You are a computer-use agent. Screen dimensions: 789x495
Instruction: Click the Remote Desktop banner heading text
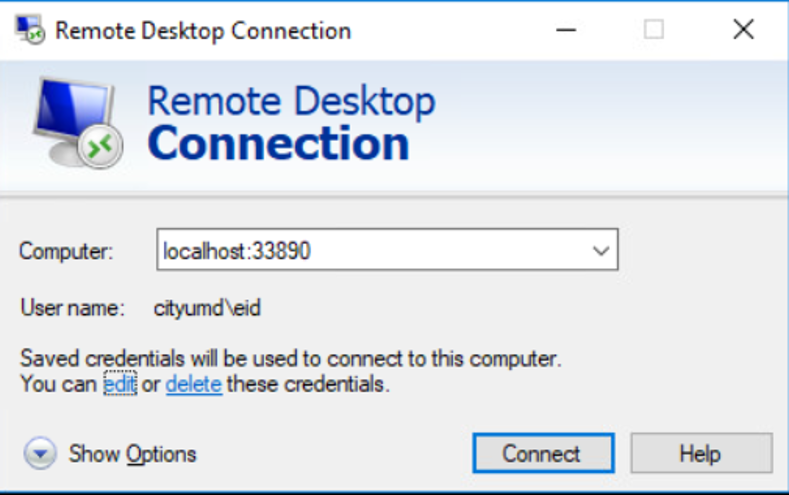[x=291, y=102]
